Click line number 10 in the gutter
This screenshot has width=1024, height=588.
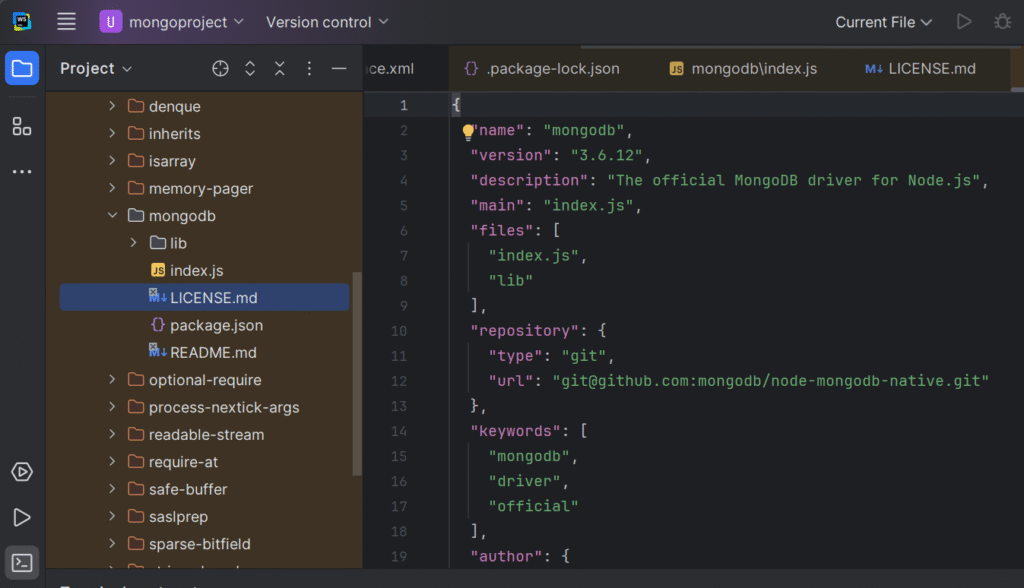pyautogui.click(x=399, y=331)
